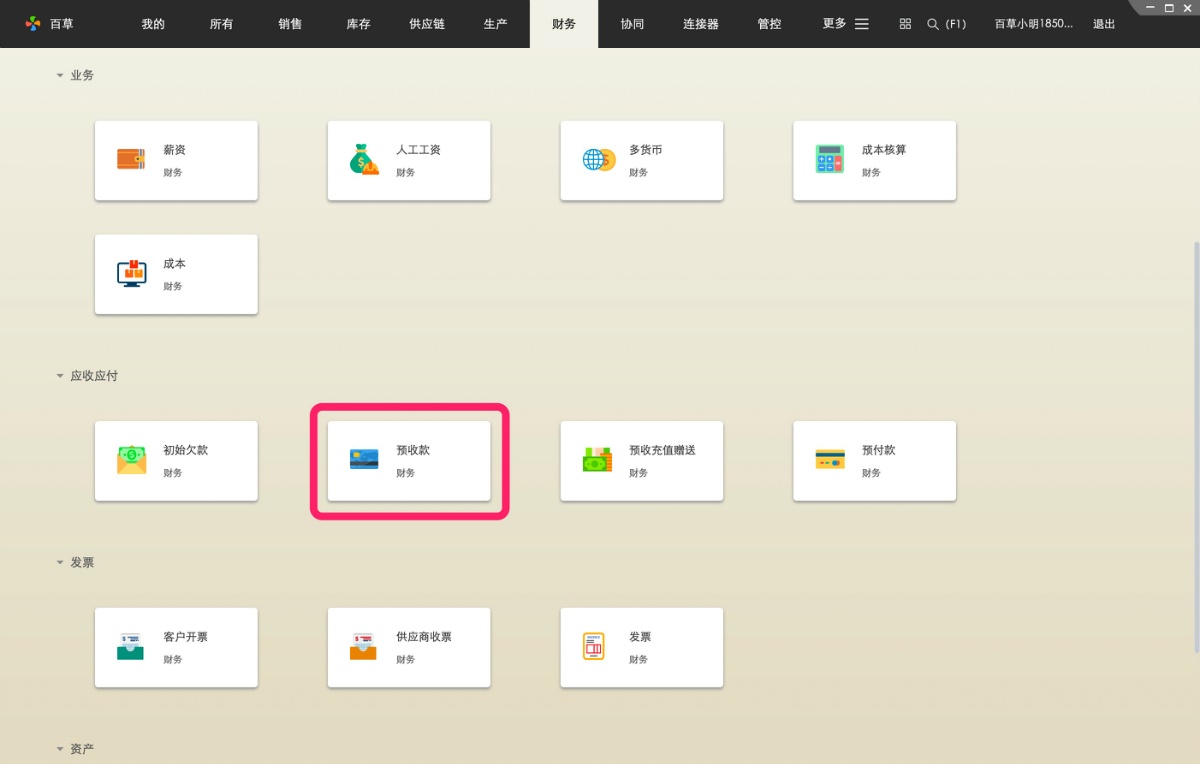The width and height of the screenshot is (1200, 764).
Task: Click the 供应商收票 card title text
Action: (424, 637)
